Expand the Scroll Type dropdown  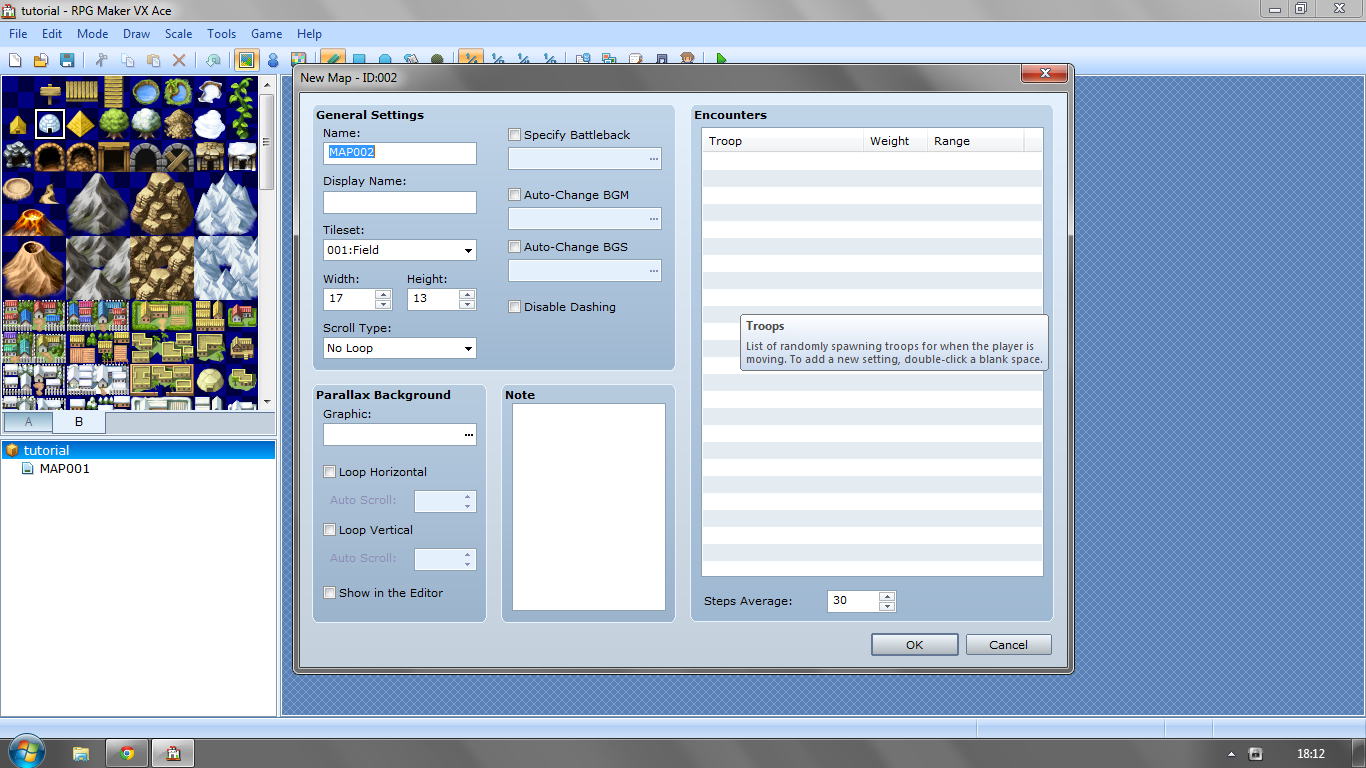pos(399,348)
